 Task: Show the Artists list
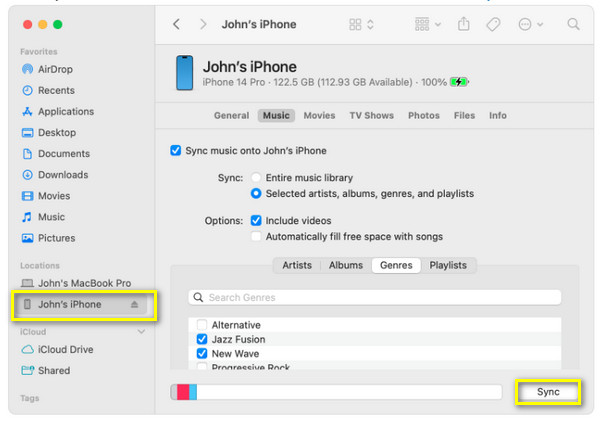coord(297,265)
